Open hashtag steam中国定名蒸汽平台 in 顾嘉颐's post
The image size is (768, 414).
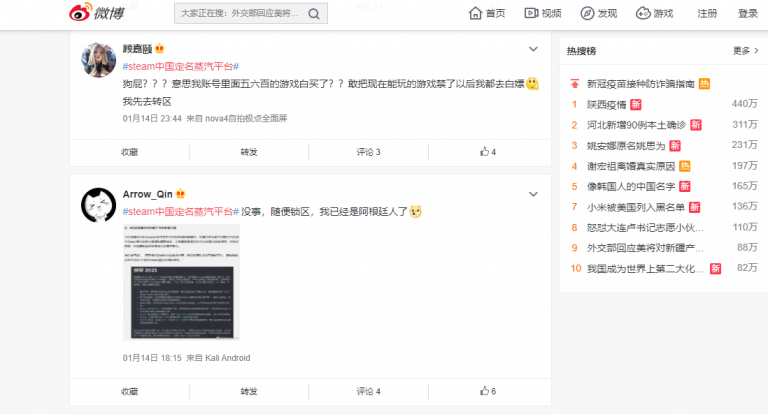click(181, 66)
